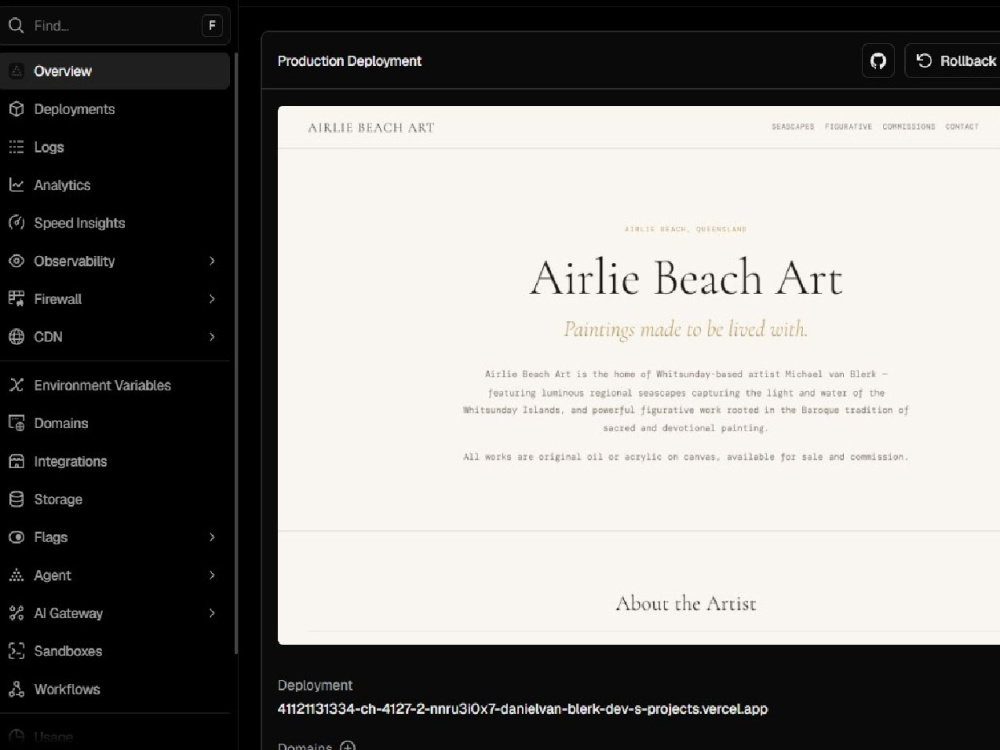Click the Domains window icon
The image size is (1000, 750).
click(x=17, y=423)
